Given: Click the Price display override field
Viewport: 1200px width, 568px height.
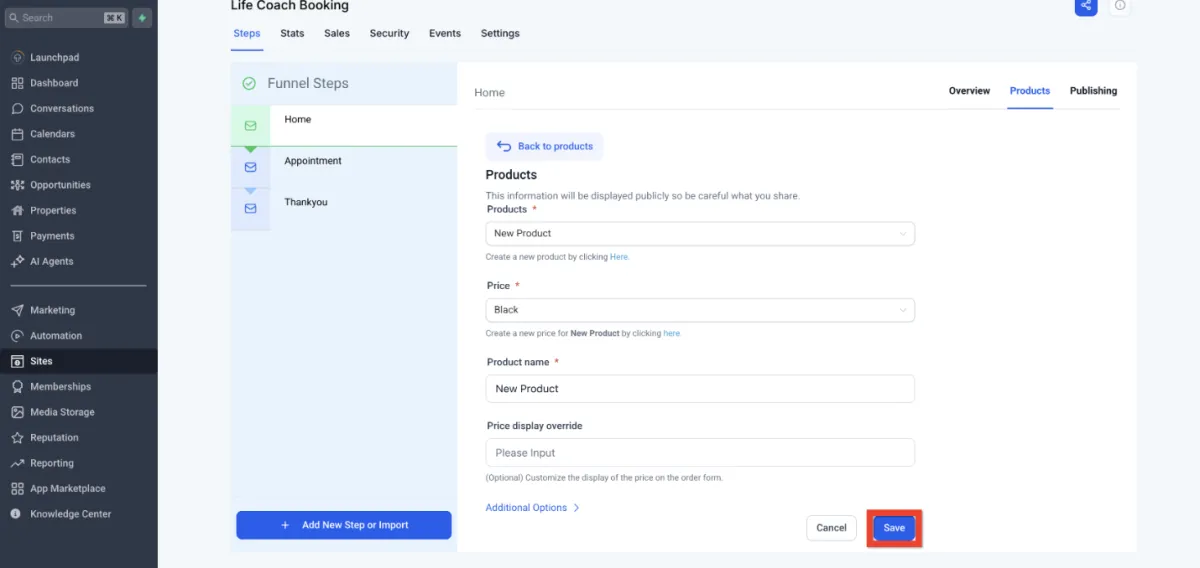Looking at the screenshot, I should (699, 453).
